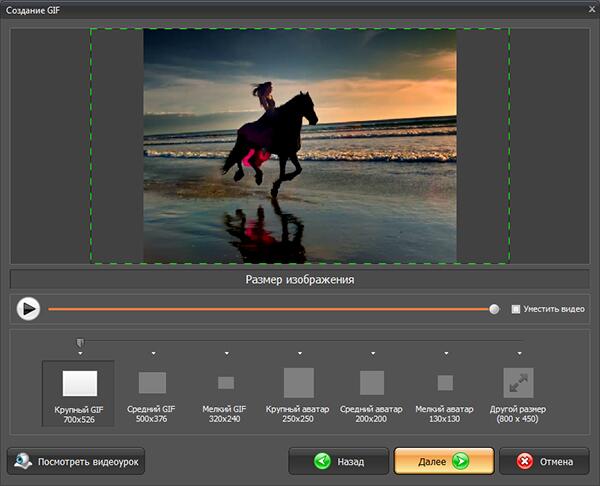Click the tick marker above Средний GIF
The height and width of the screenshot is (486, 600).
(153, 353)
